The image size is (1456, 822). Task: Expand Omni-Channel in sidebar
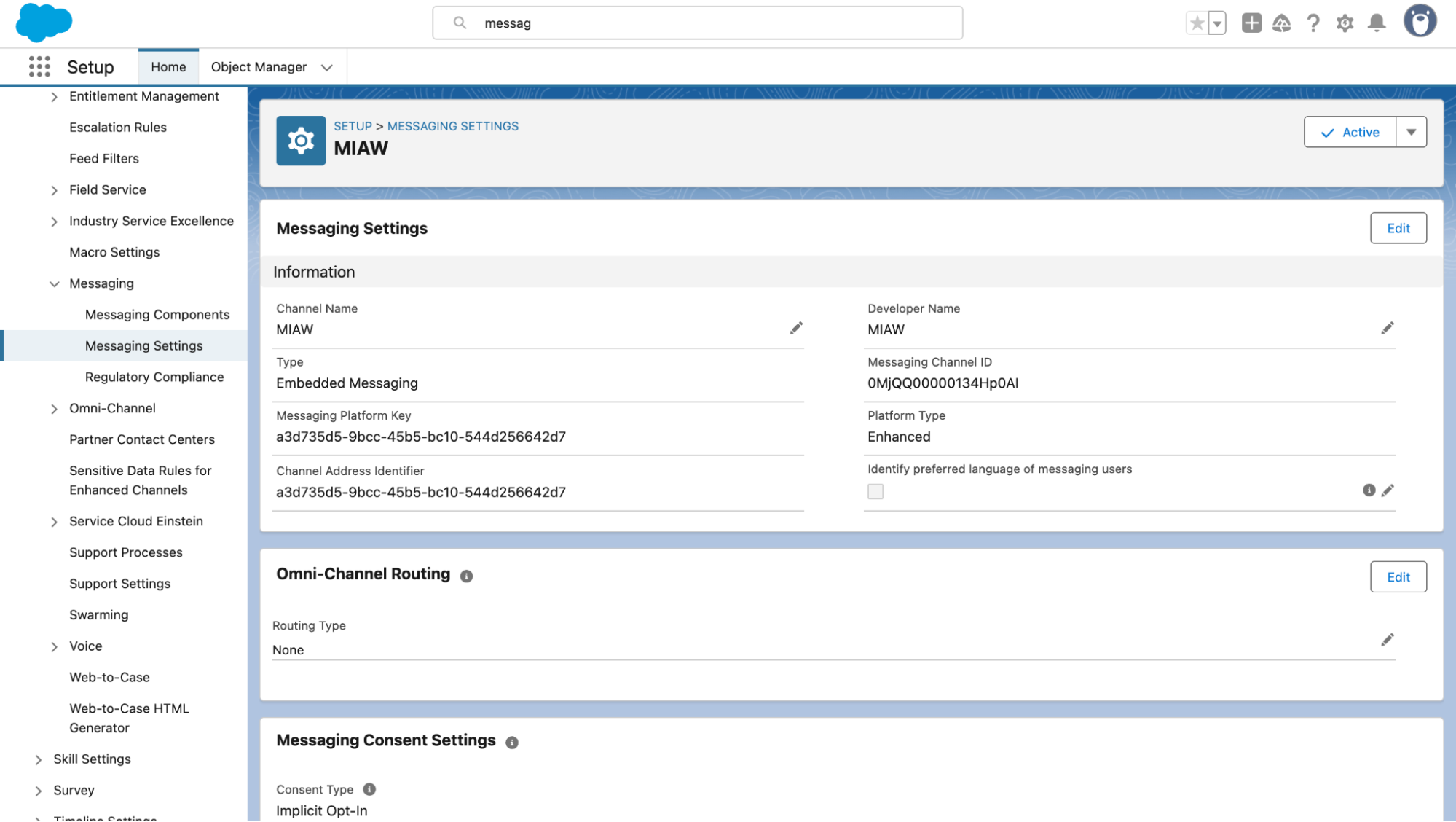(x=54, y=409)
